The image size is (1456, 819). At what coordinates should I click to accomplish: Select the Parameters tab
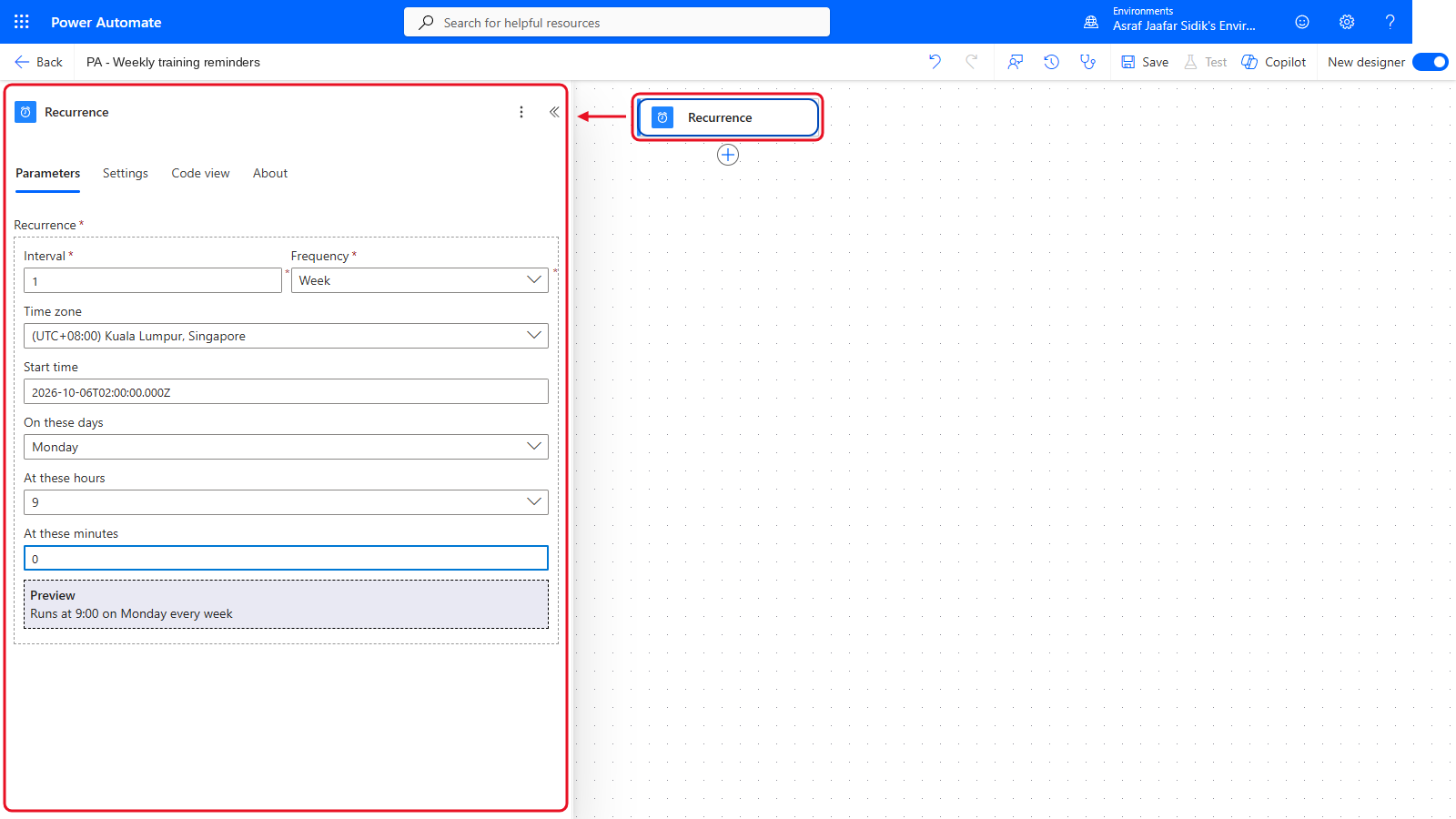click(47, 173)
